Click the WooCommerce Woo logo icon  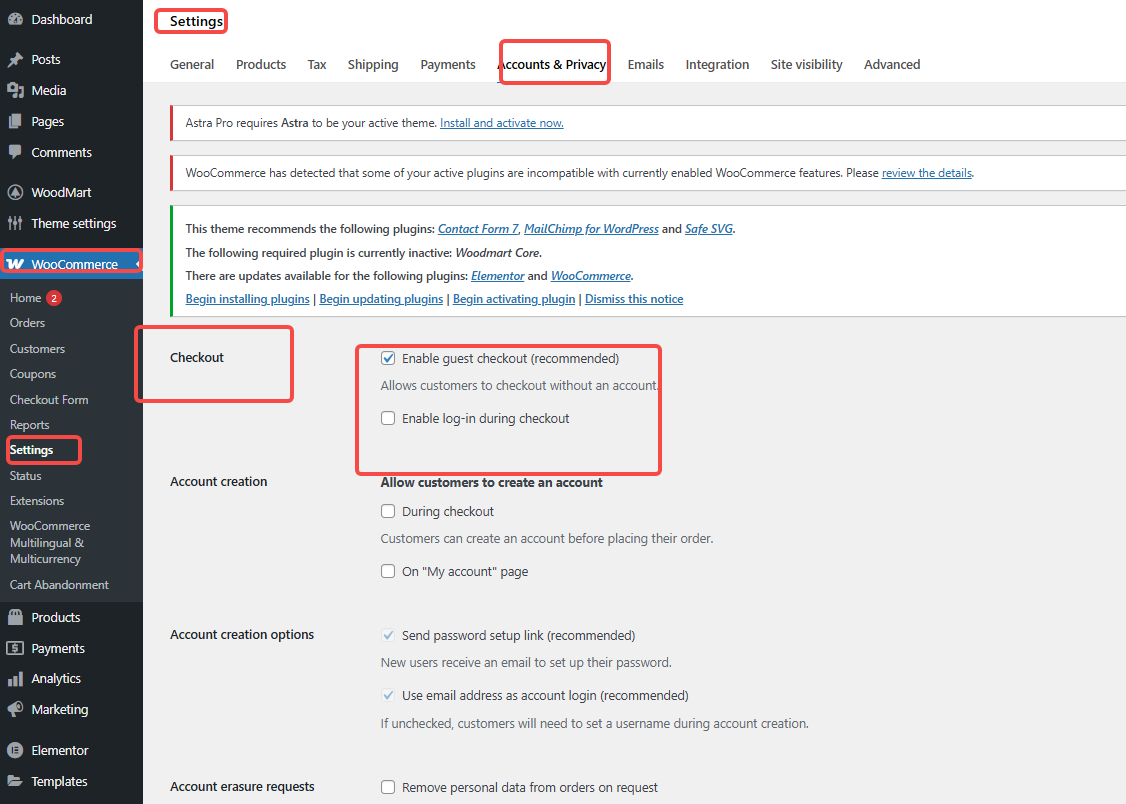[15, 264]
